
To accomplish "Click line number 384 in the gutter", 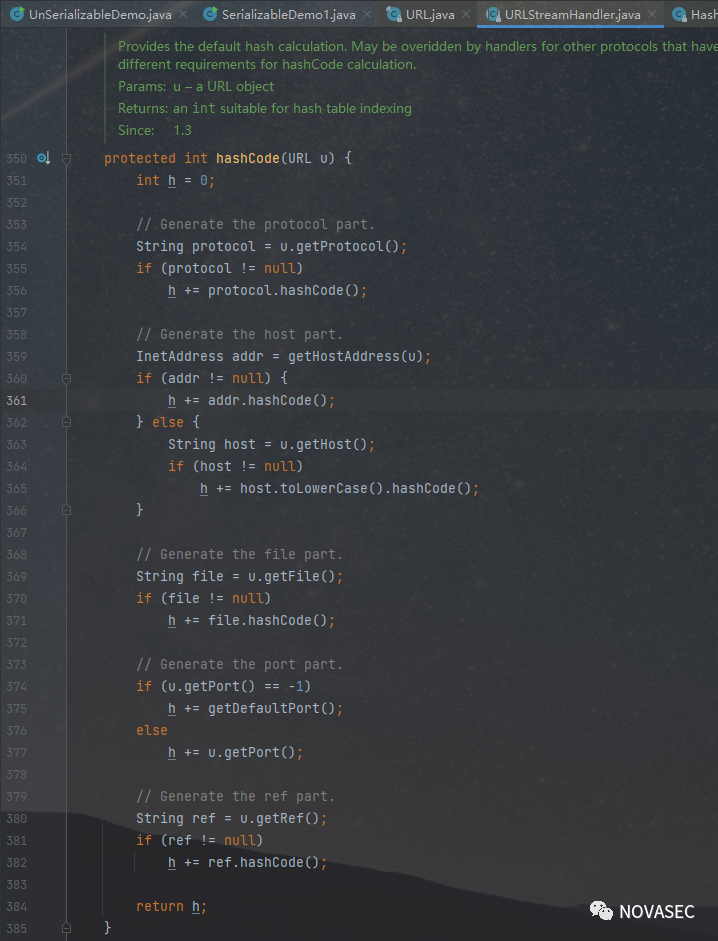I will (17, 906).
